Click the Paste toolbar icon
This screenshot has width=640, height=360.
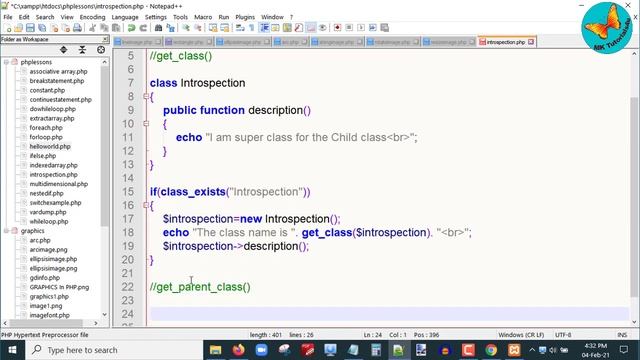[116, 28]
